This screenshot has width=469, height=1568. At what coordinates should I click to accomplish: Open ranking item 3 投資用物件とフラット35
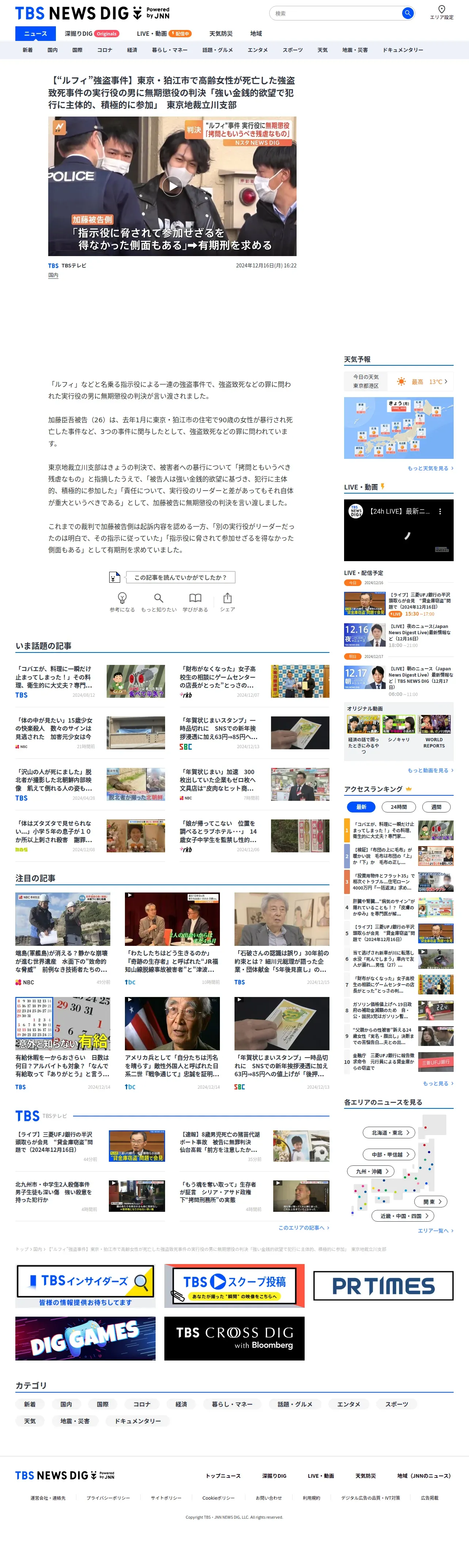[x=399, y=882]
